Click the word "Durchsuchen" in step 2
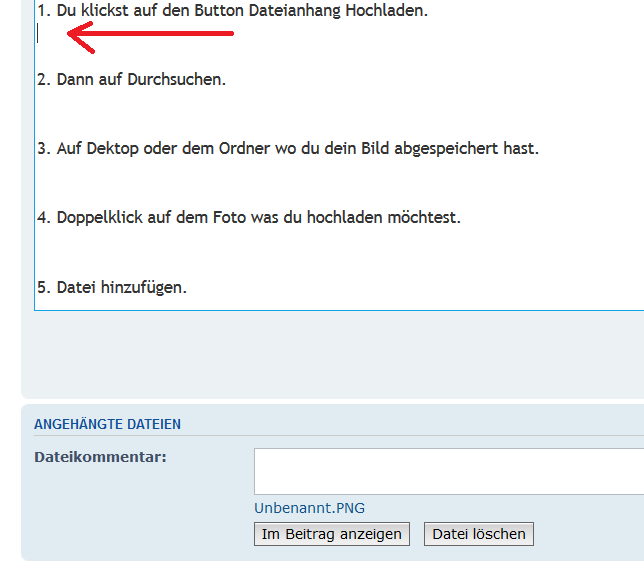Image resolution: width=644 pixels, height=562 pixels. (x=175, y=80)
